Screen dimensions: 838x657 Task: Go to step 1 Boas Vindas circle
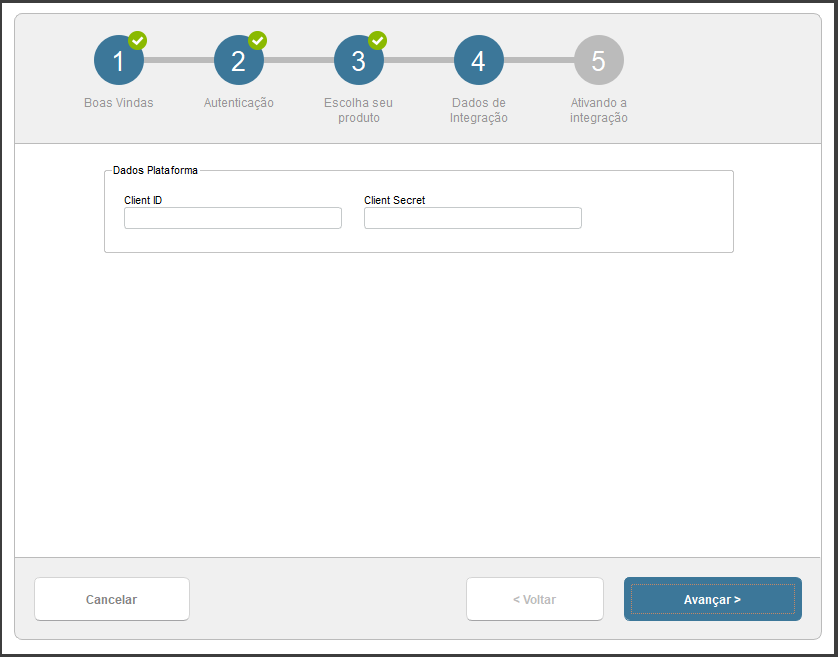(119, 60)
